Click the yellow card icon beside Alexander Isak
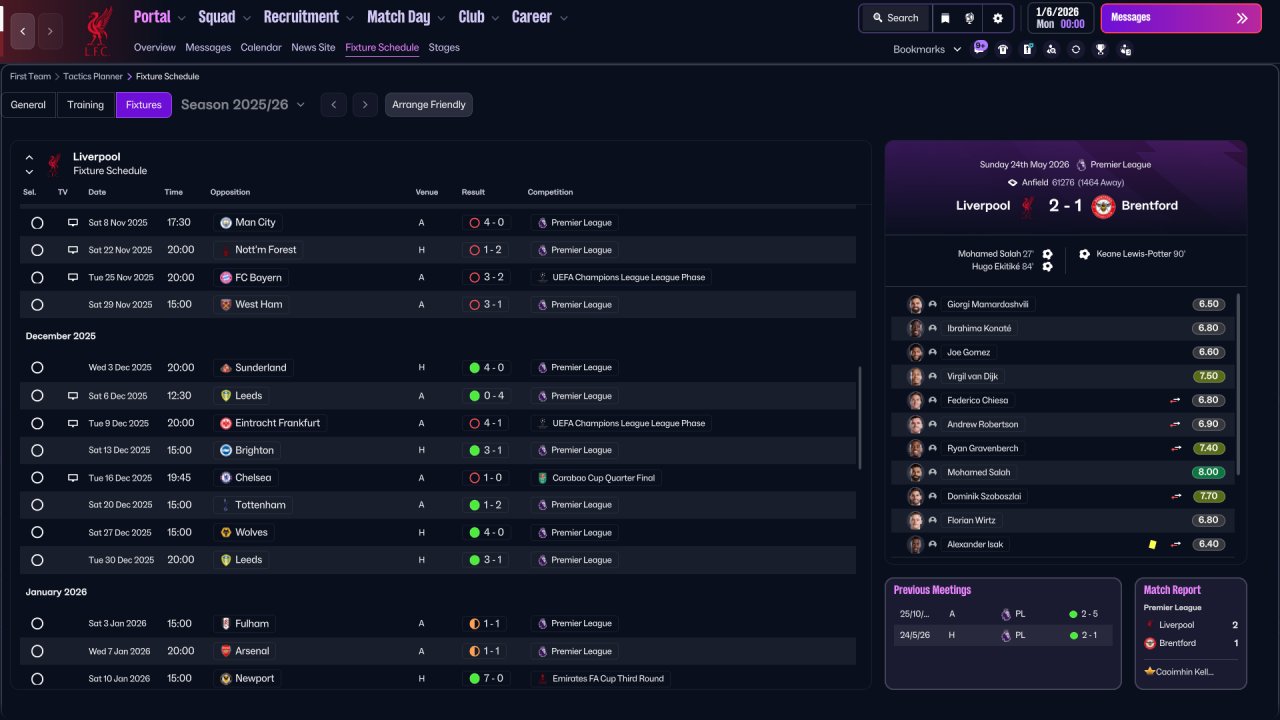The image size is (1280, 720). pos(1153,545)
